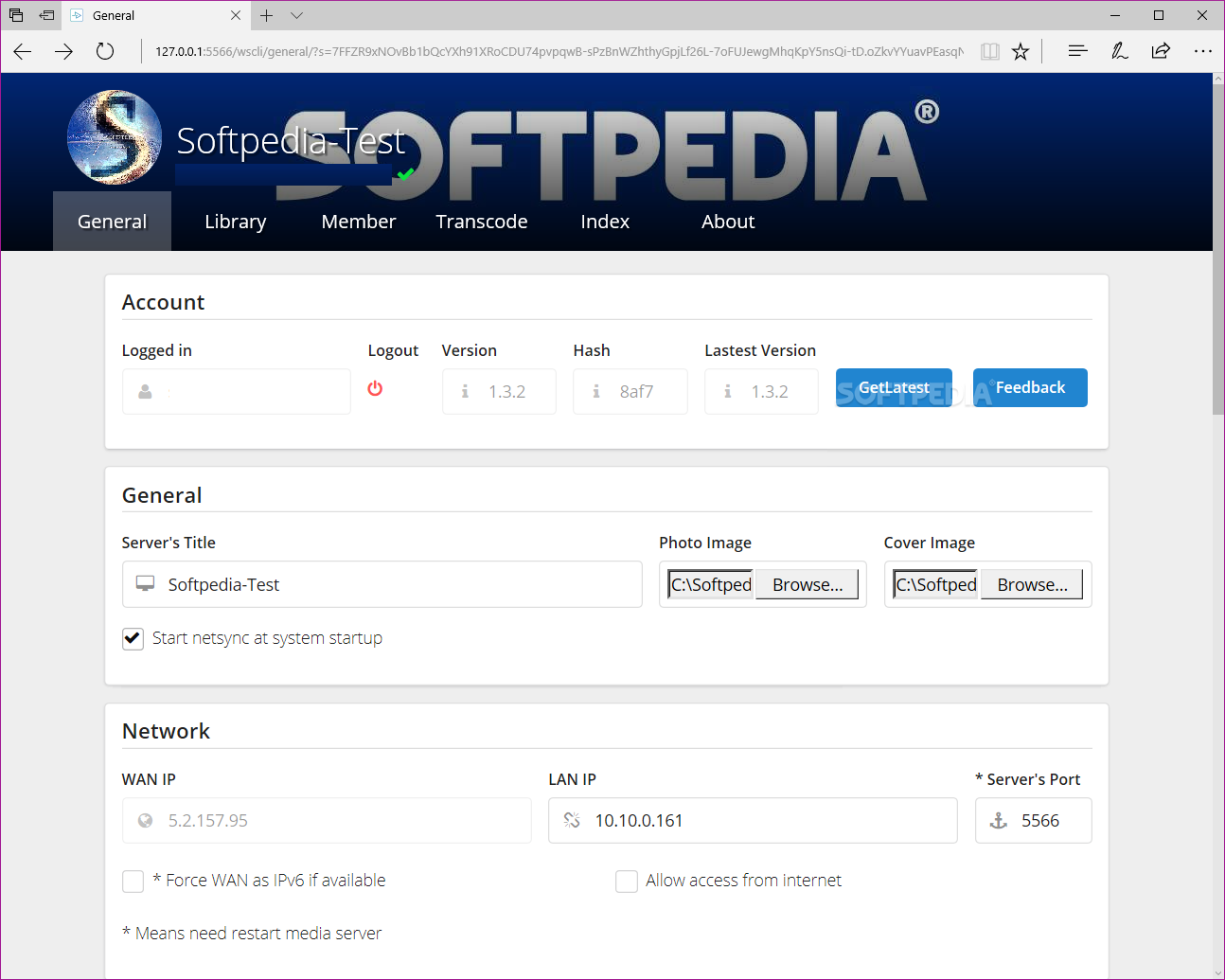Click the Cover Image path text box
The width and height of the screenshot is (1225, 980).
click(936, 584)
